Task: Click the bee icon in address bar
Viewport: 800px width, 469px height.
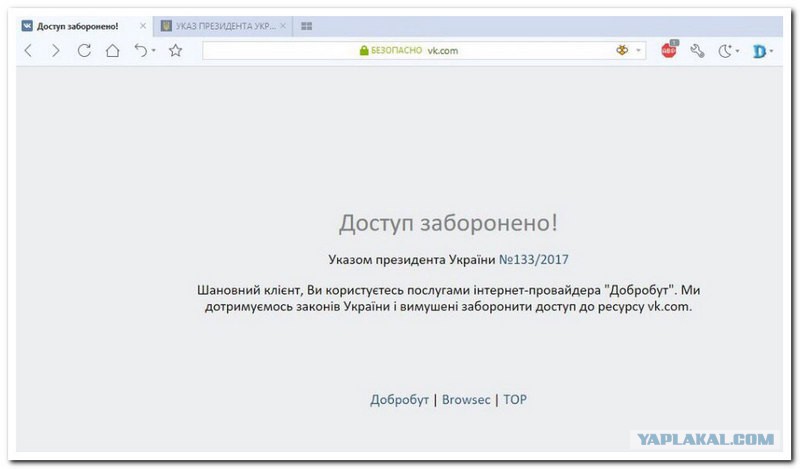Action: (x=622, y=50)
